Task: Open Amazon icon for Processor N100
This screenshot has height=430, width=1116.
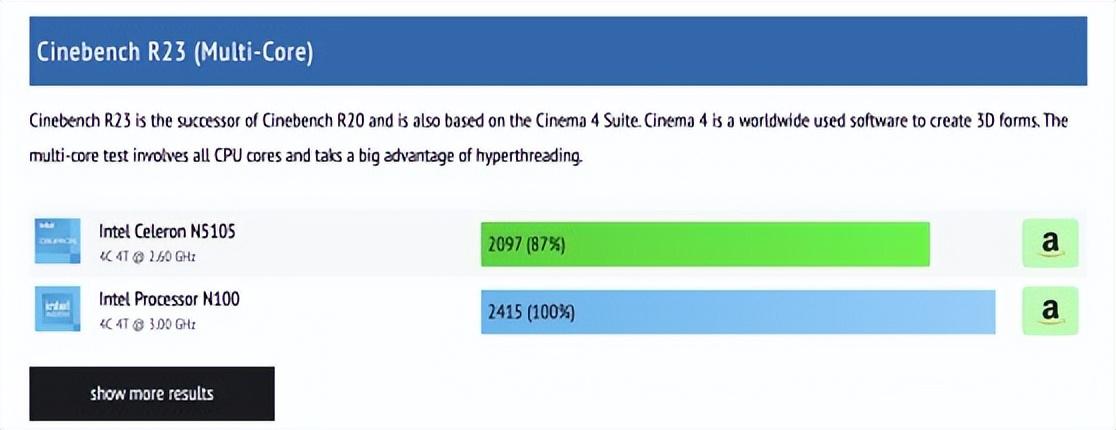Action: tap(1051, 311)
